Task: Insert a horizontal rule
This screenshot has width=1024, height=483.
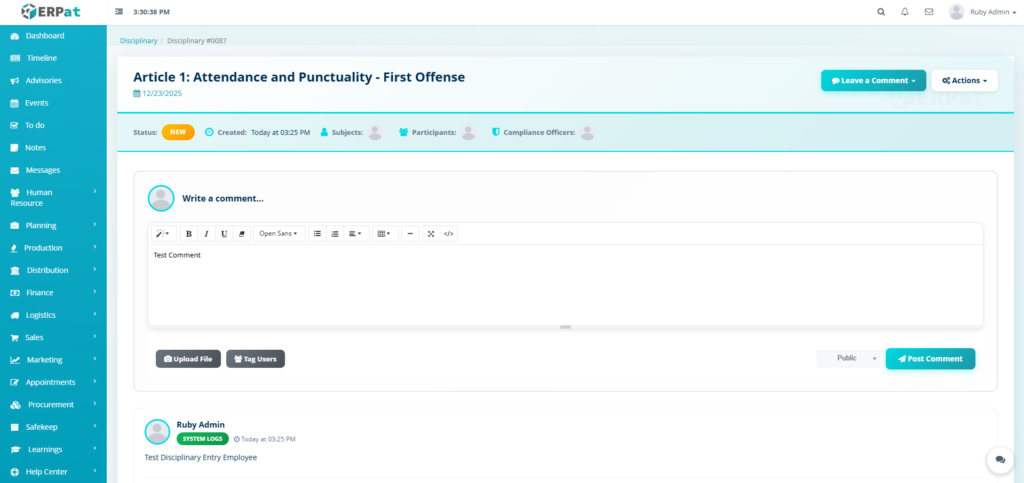Action: tap(410, 234)
